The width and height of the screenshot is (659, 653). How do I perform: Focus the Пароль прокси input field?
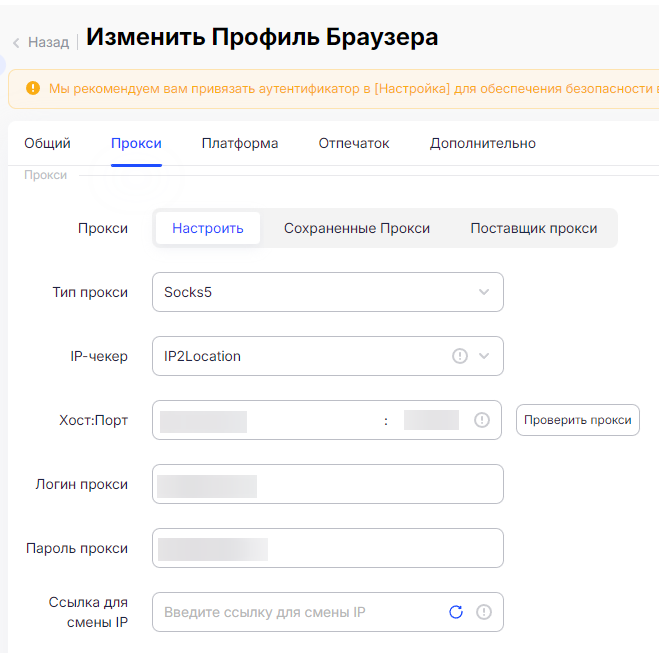pyautogui.click(x=328, y=548)
